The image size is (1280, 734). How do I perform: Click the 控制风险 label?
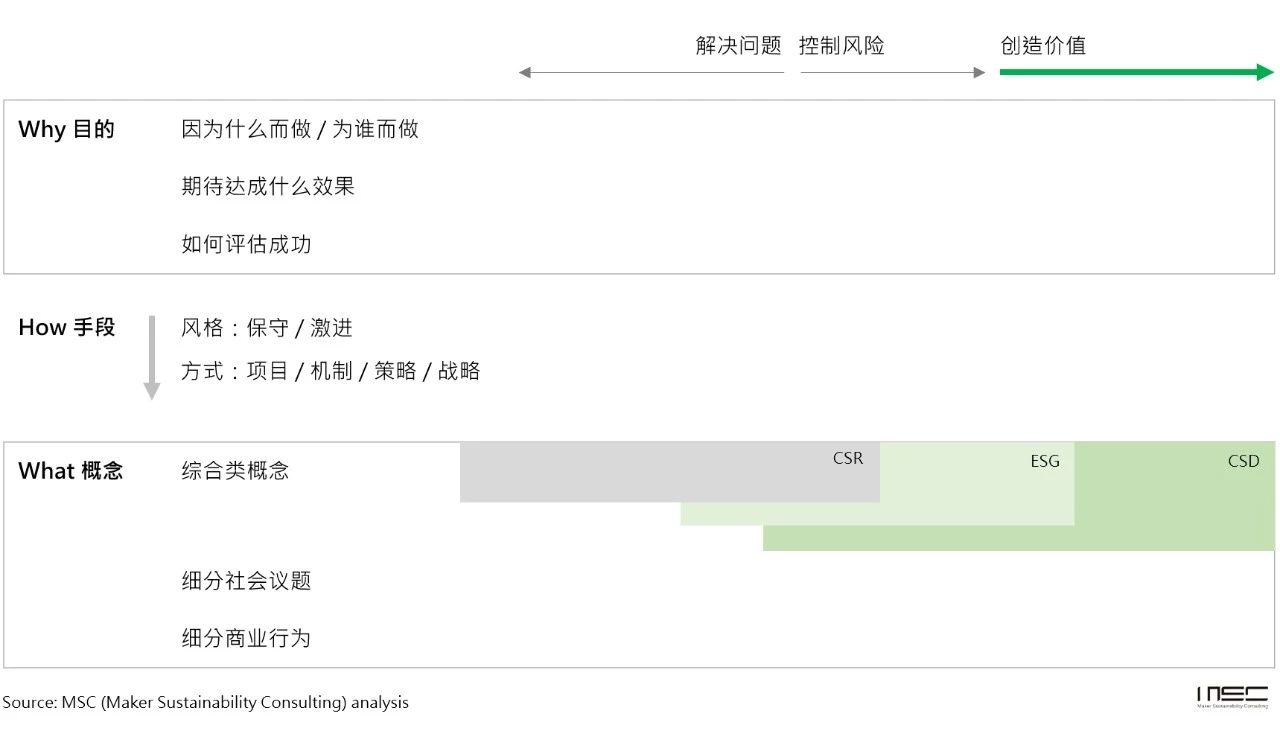click(x=842, y=45)
